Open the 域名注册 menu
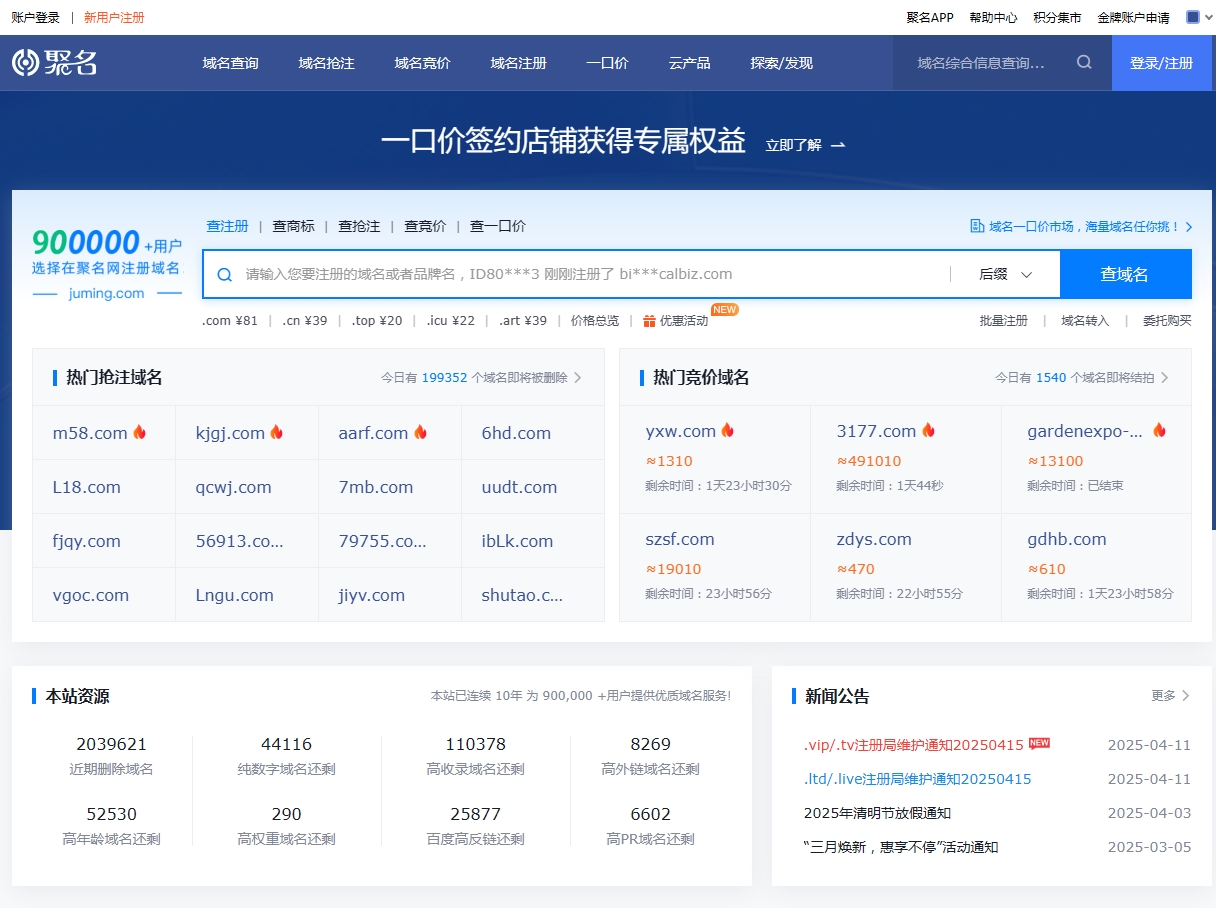The width and height of the screenshot is (1216, 908). pos(518,63)
